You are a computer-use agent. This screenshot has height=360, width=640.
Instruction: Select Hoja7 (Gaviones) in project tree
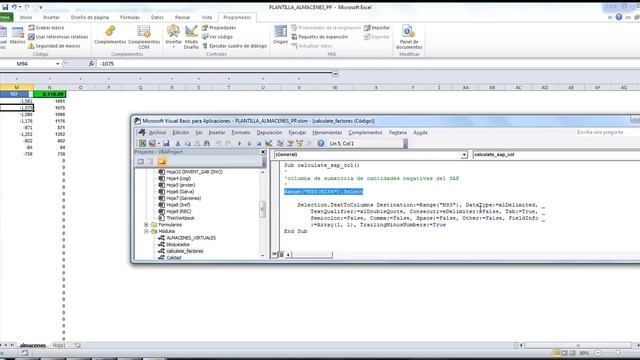point(183,198)
